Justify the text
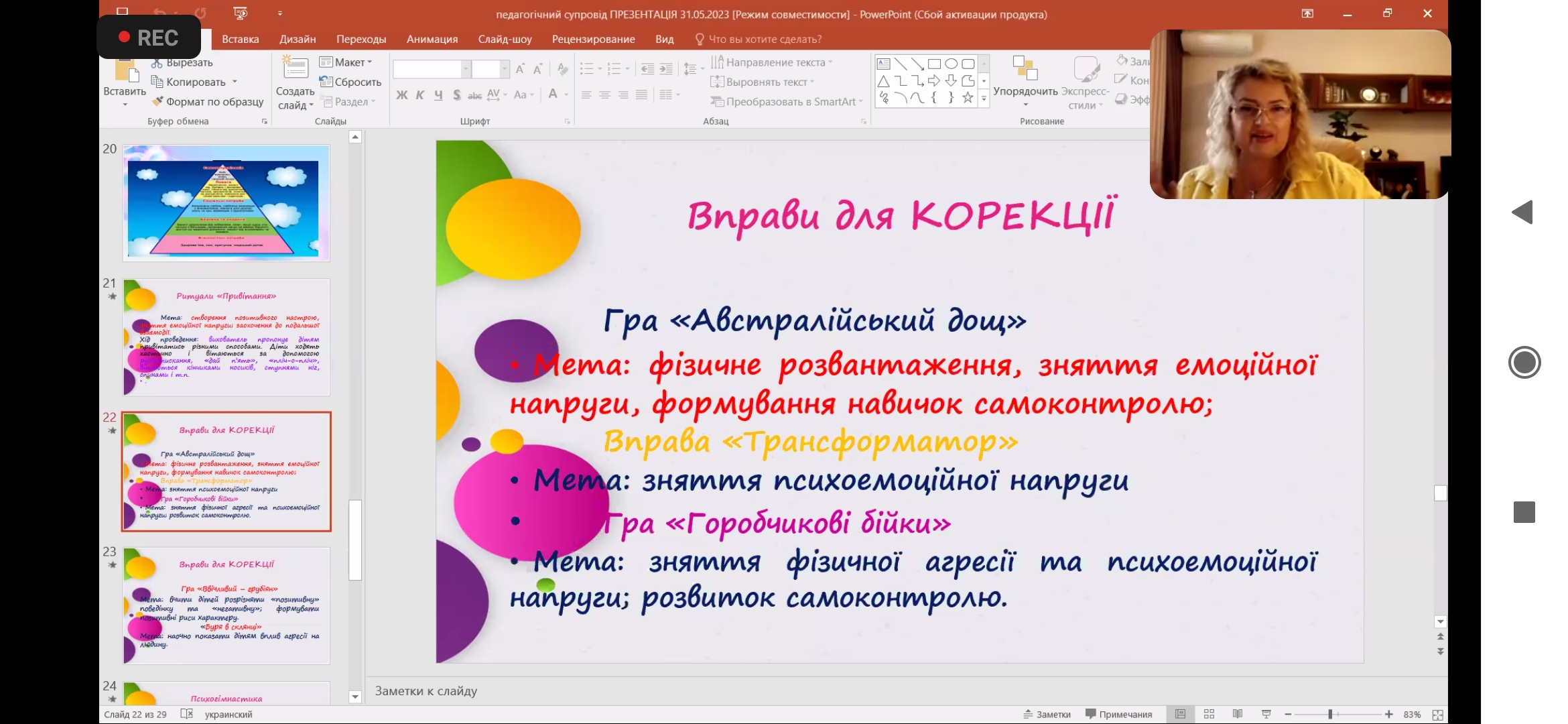Screen dimensions: 1568x724 (641, 95)
